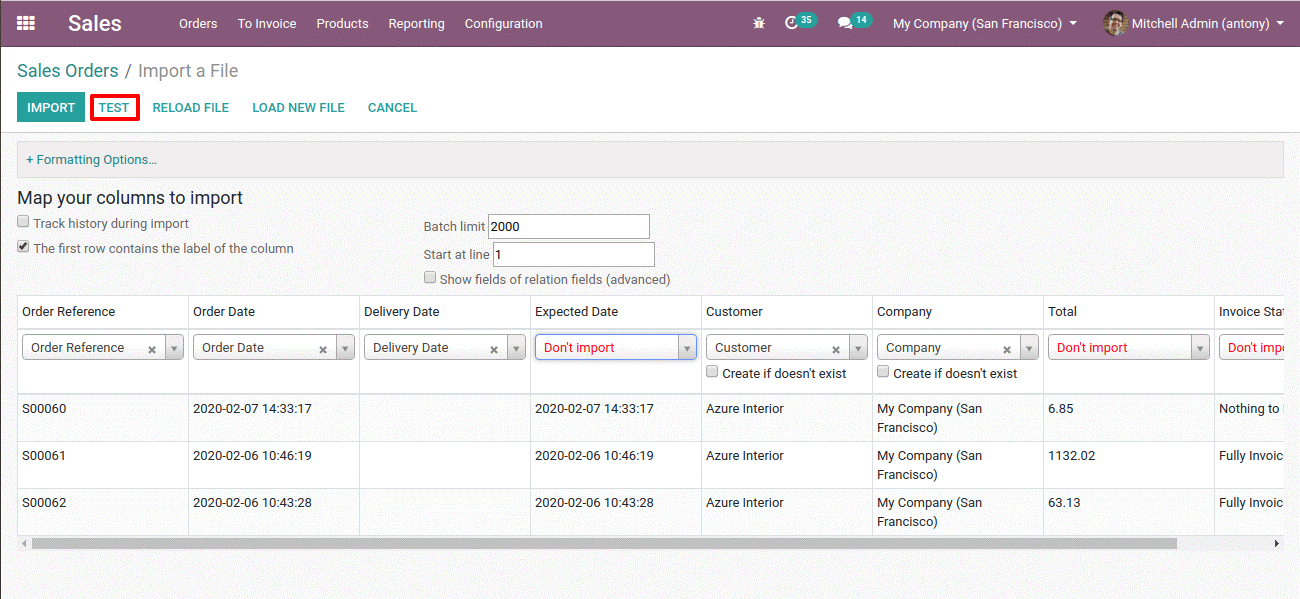
Task: Enable Show fields of relation fields
Action: (x=430, y=277)
